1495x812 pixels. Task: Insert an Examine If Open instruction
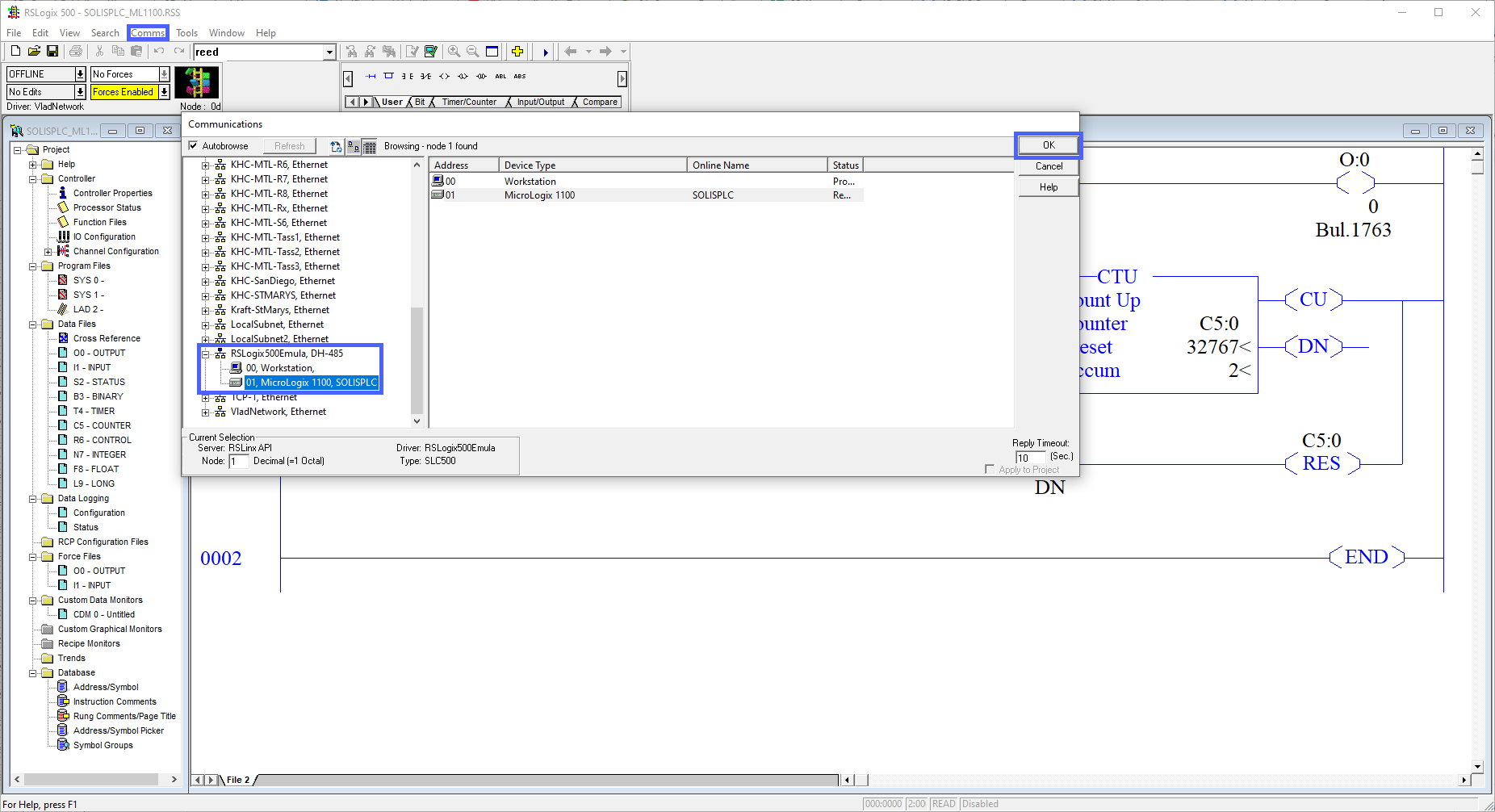(425, 76)
